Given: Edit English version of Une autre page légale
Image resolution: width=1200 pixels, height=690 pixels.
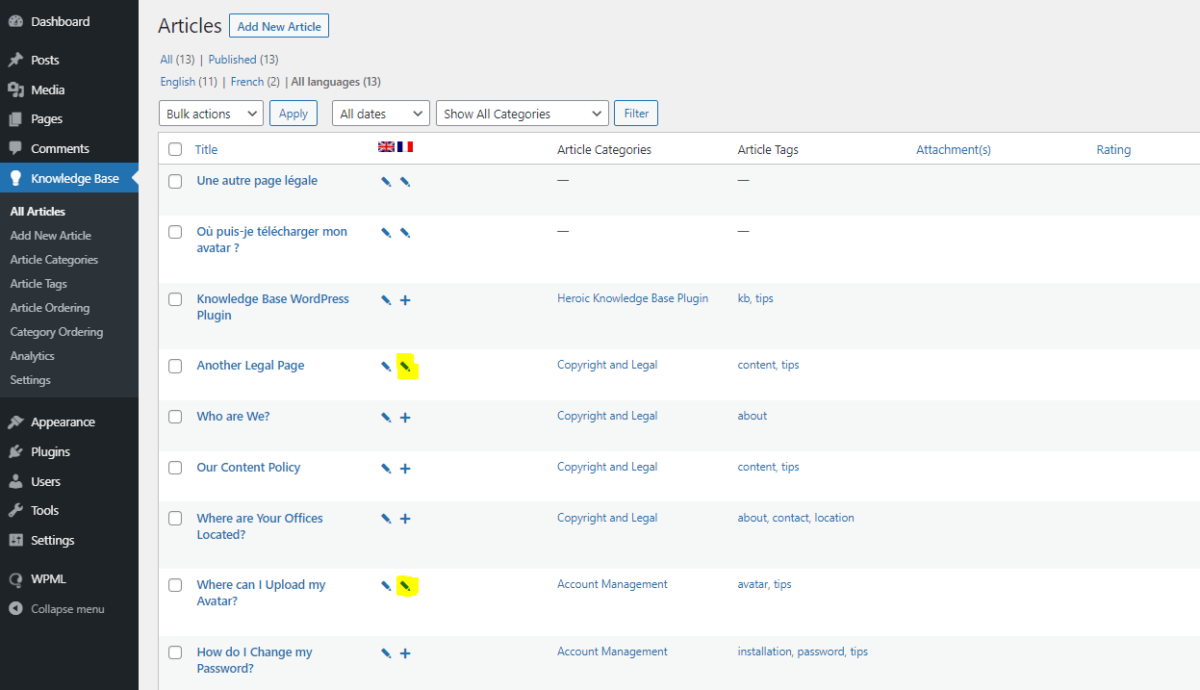Looking at the screenshot, I should click(386, 182).
